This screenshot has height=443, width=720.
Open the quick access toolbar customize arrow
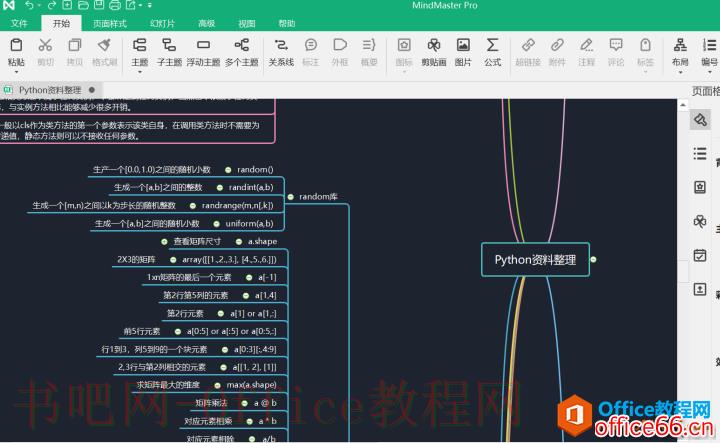coord(150,6)
